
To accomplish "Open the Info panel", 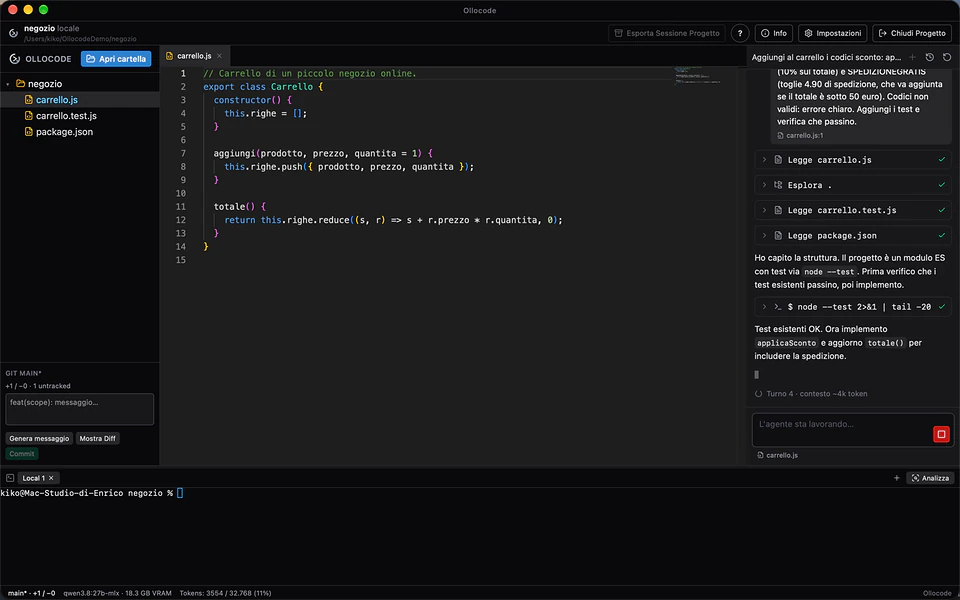I will (x=774, y=33).
